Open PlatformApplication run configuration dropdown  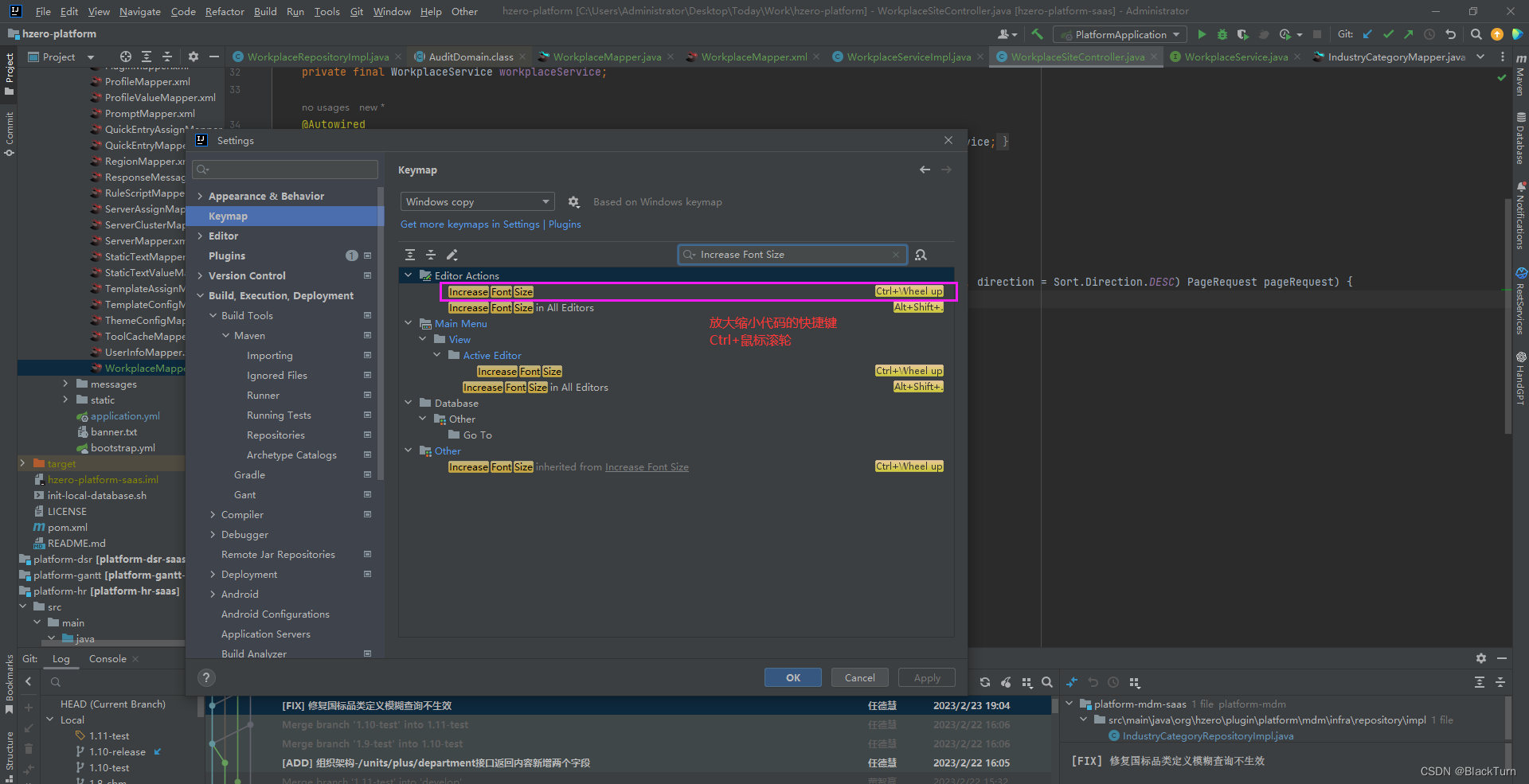(x=1120, y=34)
